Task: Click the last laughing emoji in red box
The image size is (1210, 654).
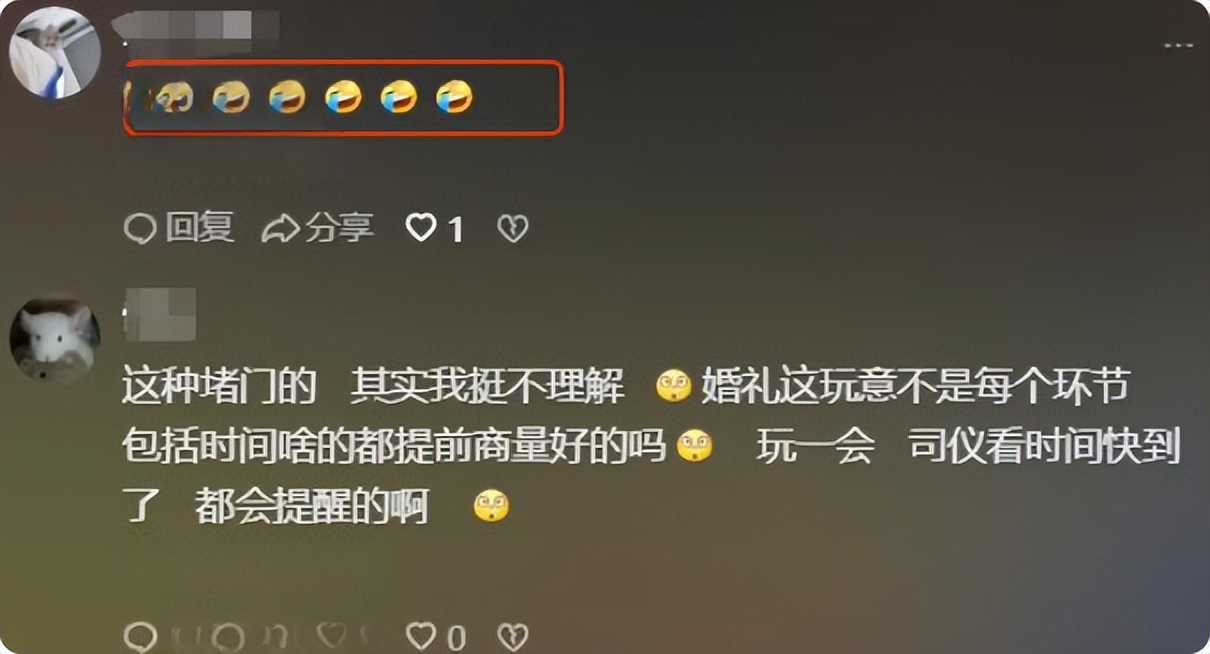Action: [455, 97]
